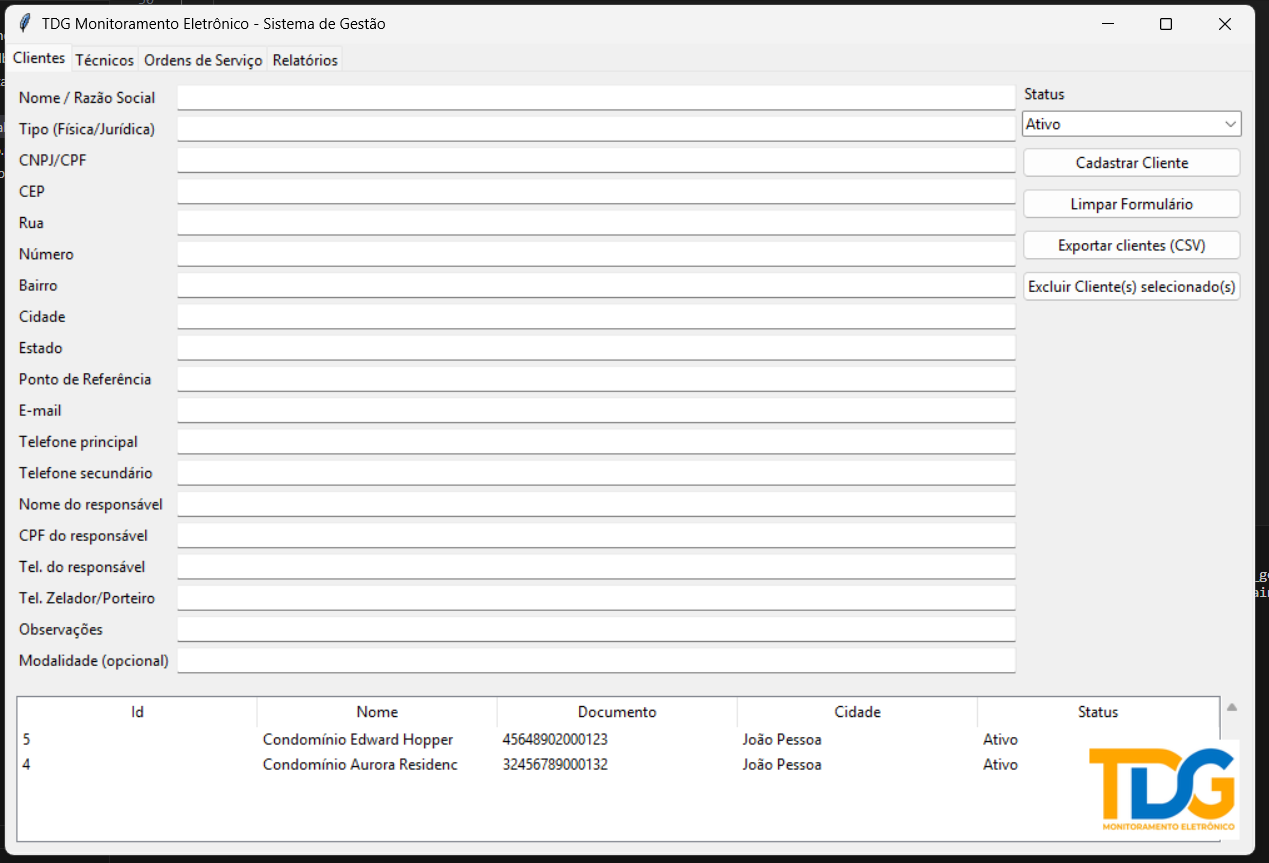Click into the CEP input field
This screenshot has height=863, width=1269.
pos(596,191)
